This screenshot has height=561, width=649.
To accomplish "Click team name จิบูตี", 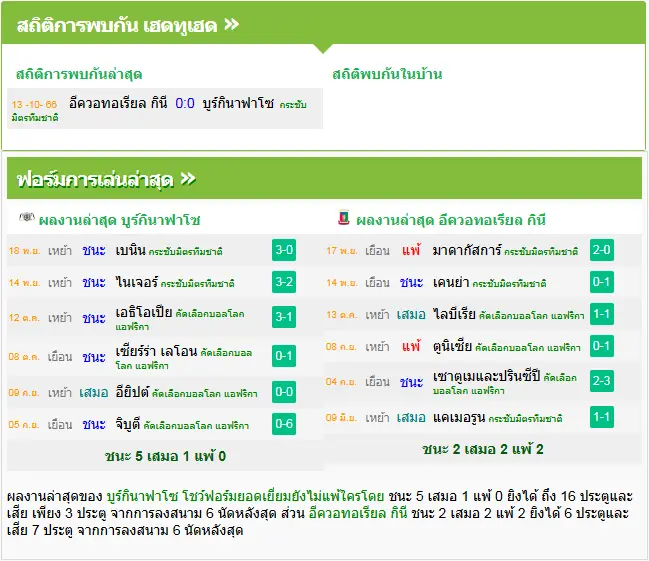I will (128, 424).
